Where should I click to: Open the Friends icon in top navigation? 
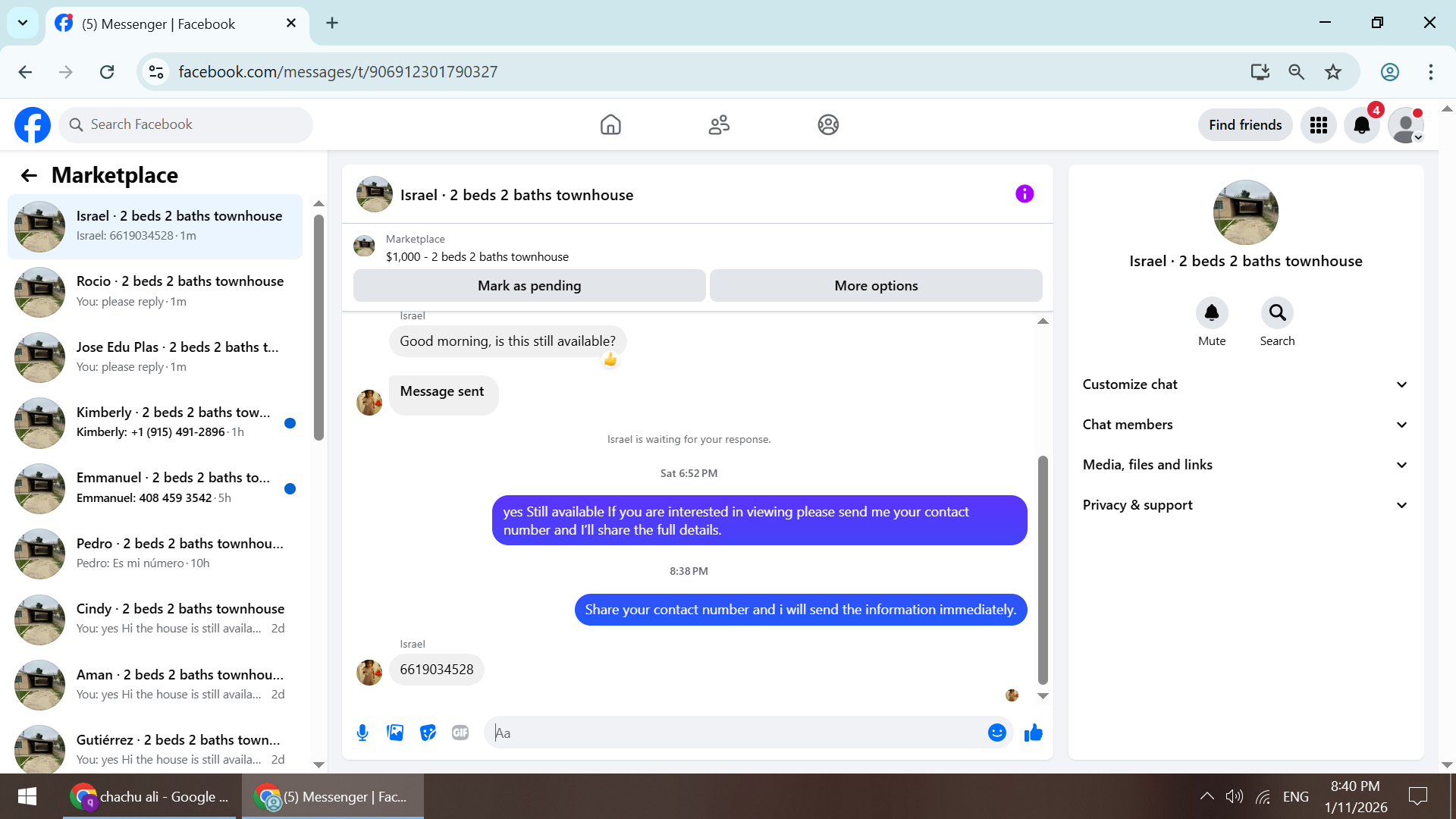point(719,124)
